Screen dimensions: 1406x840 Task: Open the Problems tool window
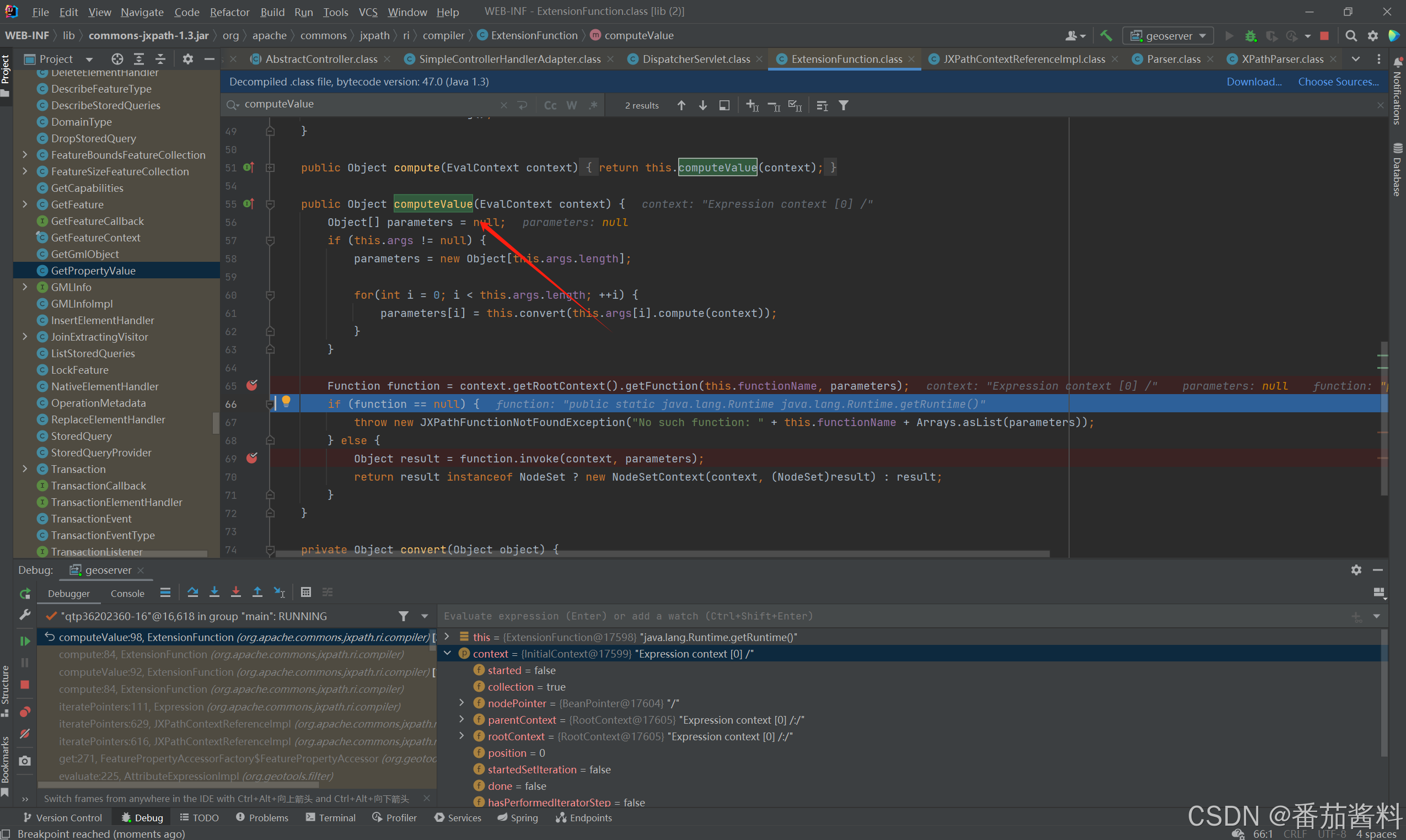[262, 817]
